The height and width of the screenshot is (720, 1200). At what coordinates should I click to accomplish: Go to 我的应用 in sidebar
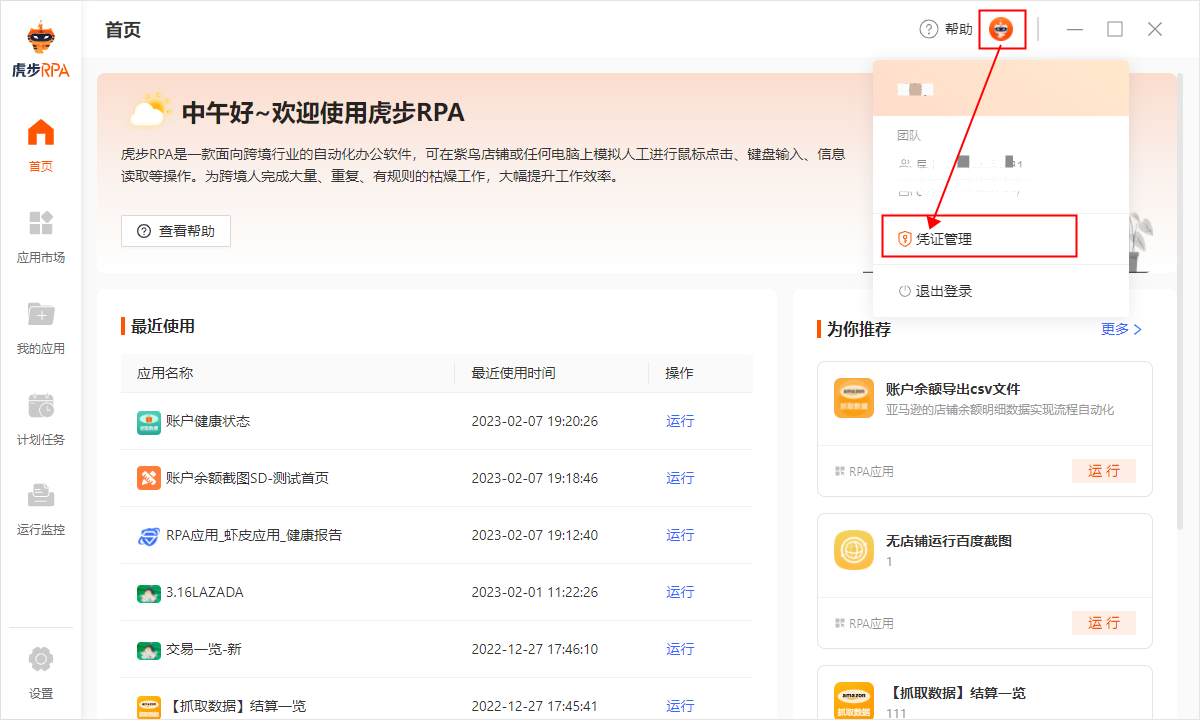(41, 328)
